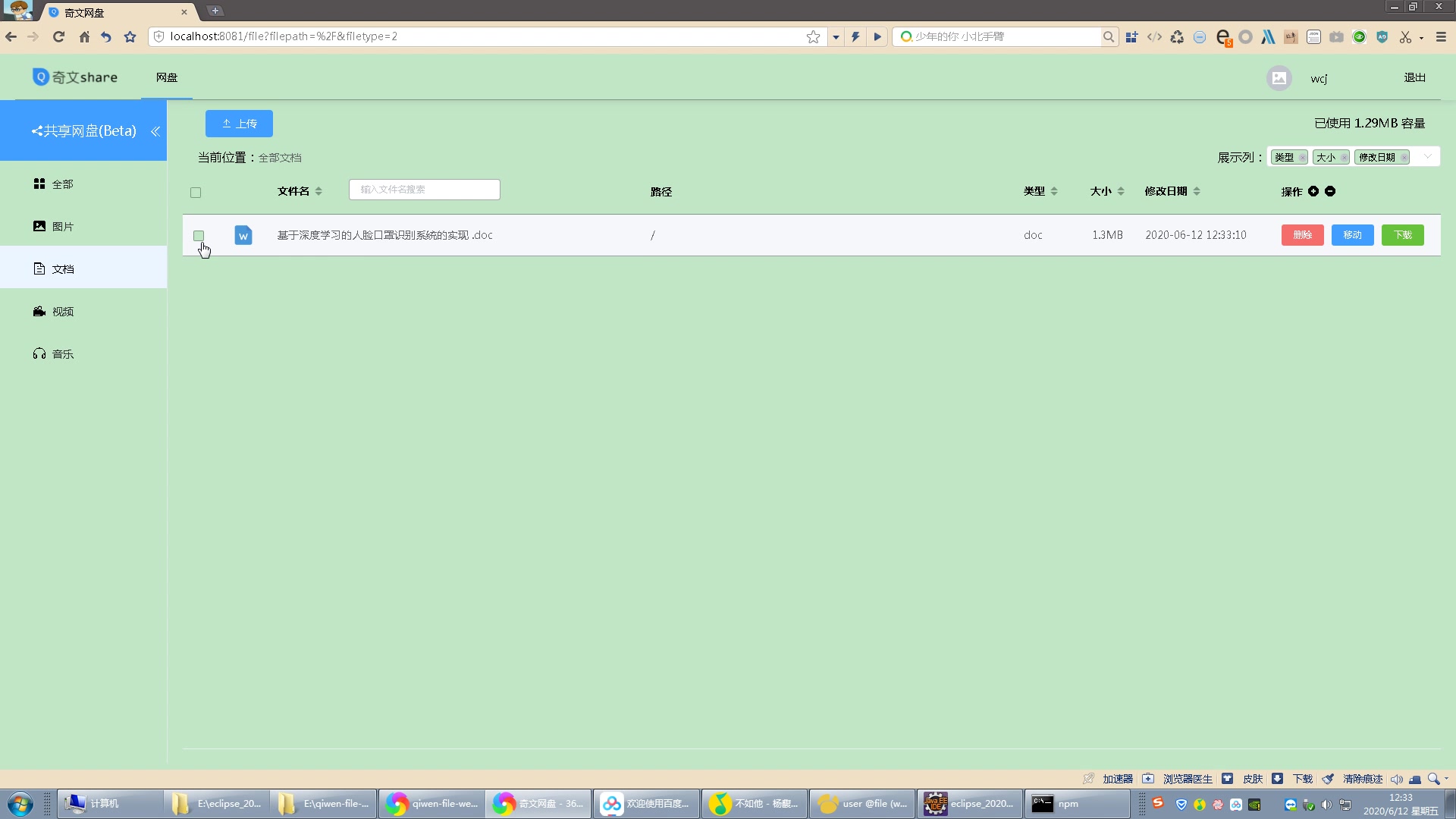Screen dimensions: 1456x819
Task: Open the Windows Start button
Action: point(20,804)
